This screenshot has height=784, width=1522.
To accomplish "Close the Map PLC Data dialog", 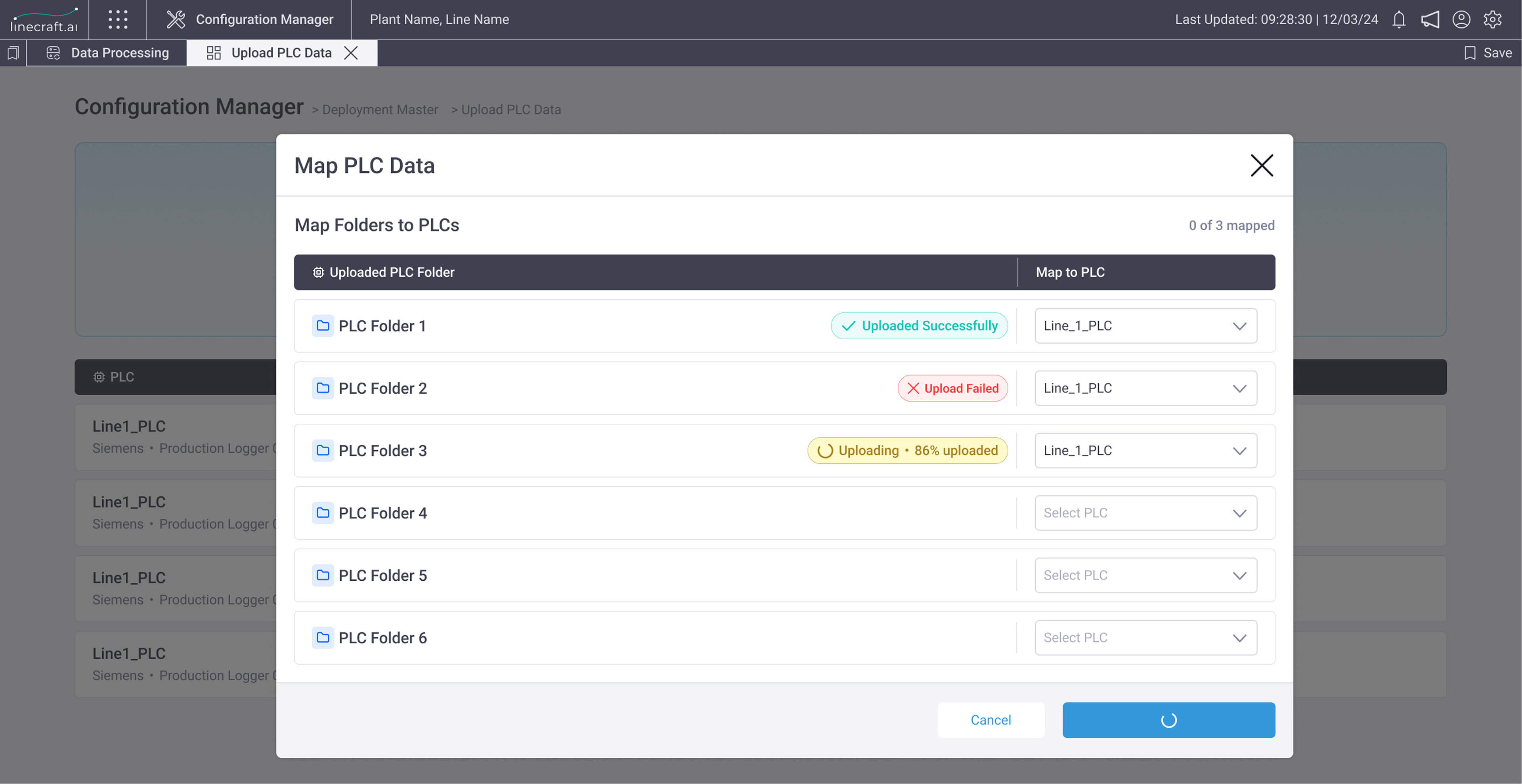I will click(x=1262, y=165).
